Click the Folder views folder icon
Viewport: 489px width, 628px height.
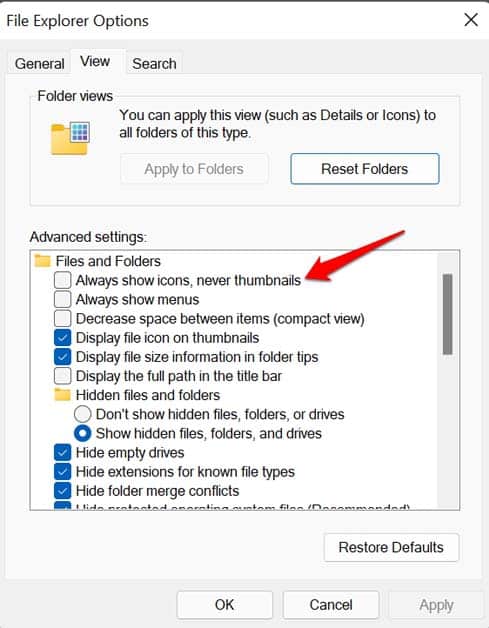coord(70,138)
